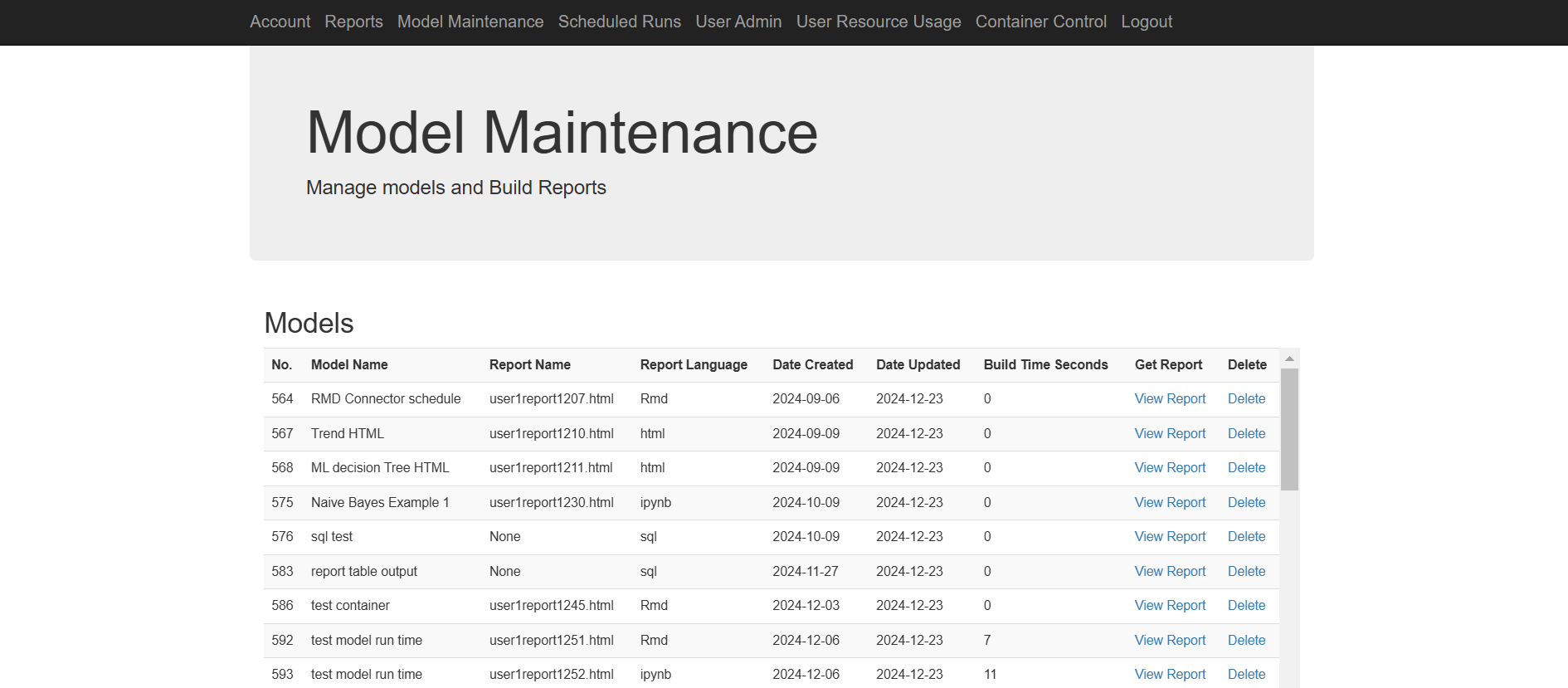View Report for test container model
This screenshot has height=688, width=1568.
point(1169,606)
